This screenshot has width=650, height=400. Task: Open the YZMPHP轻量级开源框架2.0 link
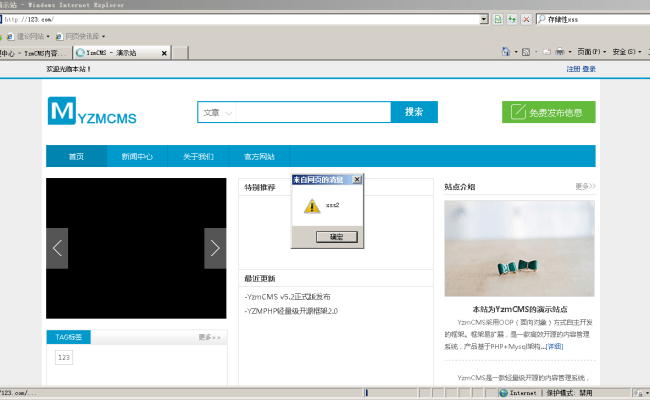point(291,311)
